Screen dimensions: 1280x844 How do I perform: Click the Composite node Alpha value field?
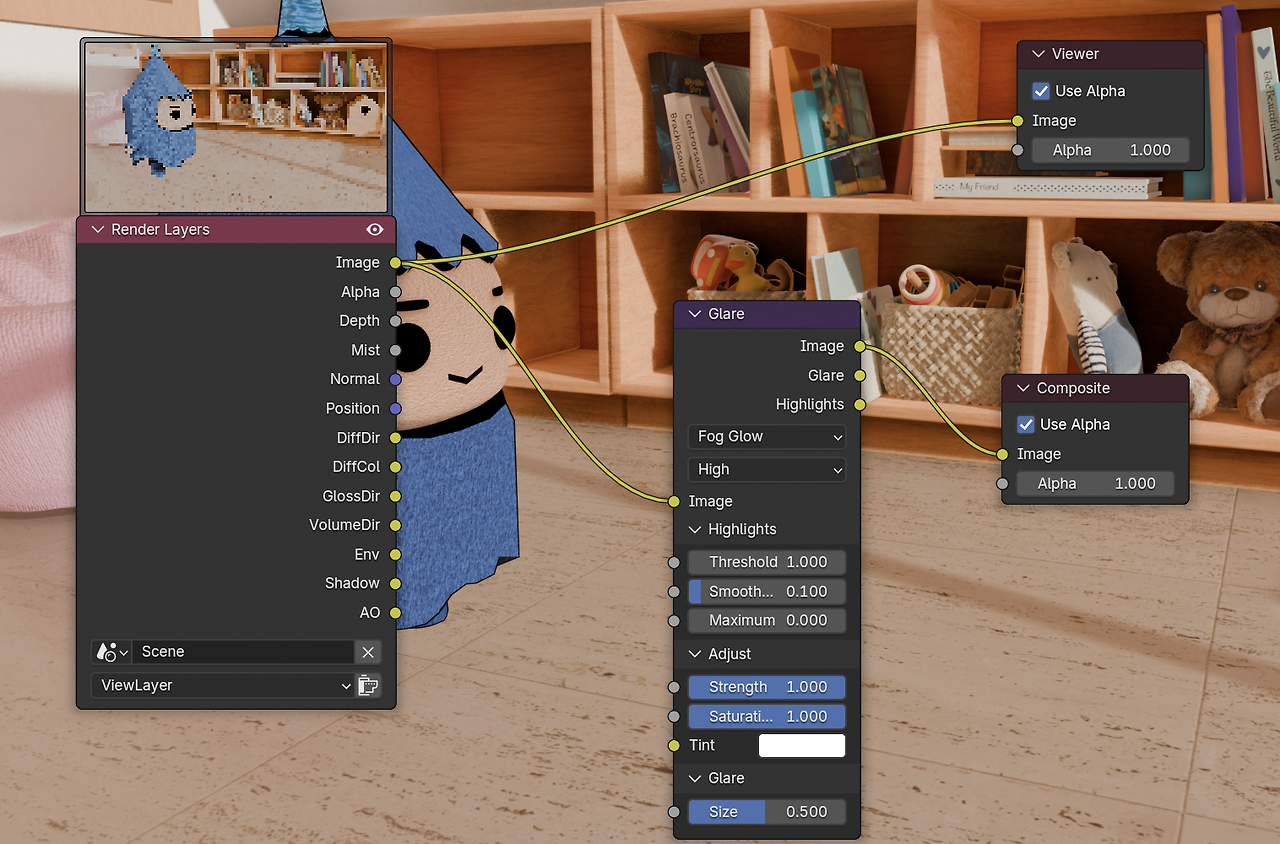pos(1095,483)
